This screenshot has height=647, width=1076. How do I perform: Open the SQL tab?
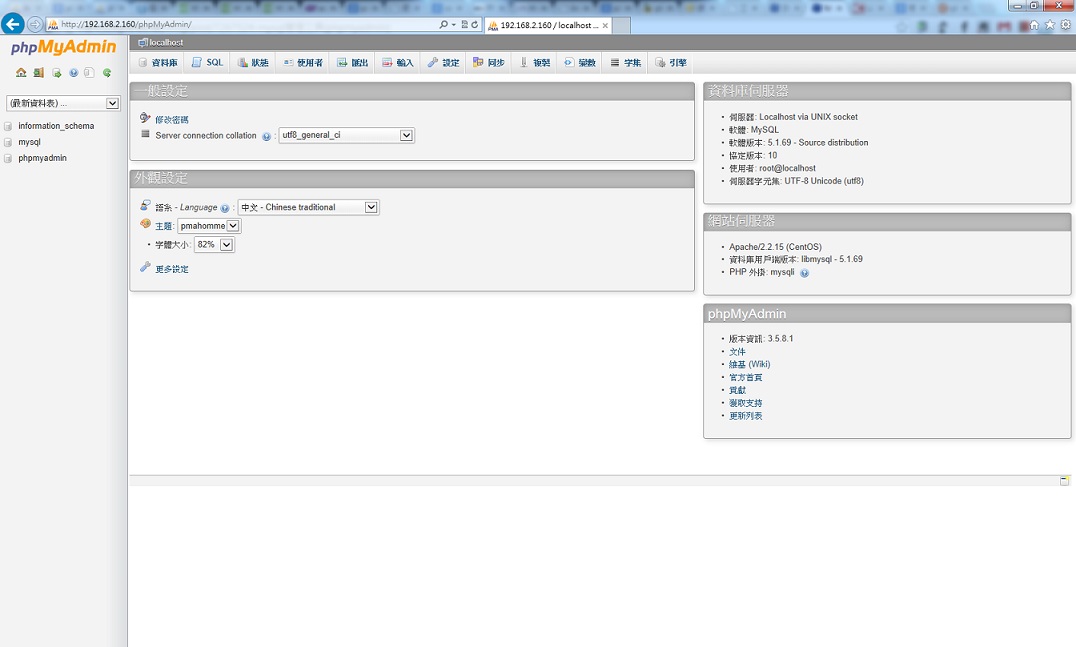pos(207,62)
